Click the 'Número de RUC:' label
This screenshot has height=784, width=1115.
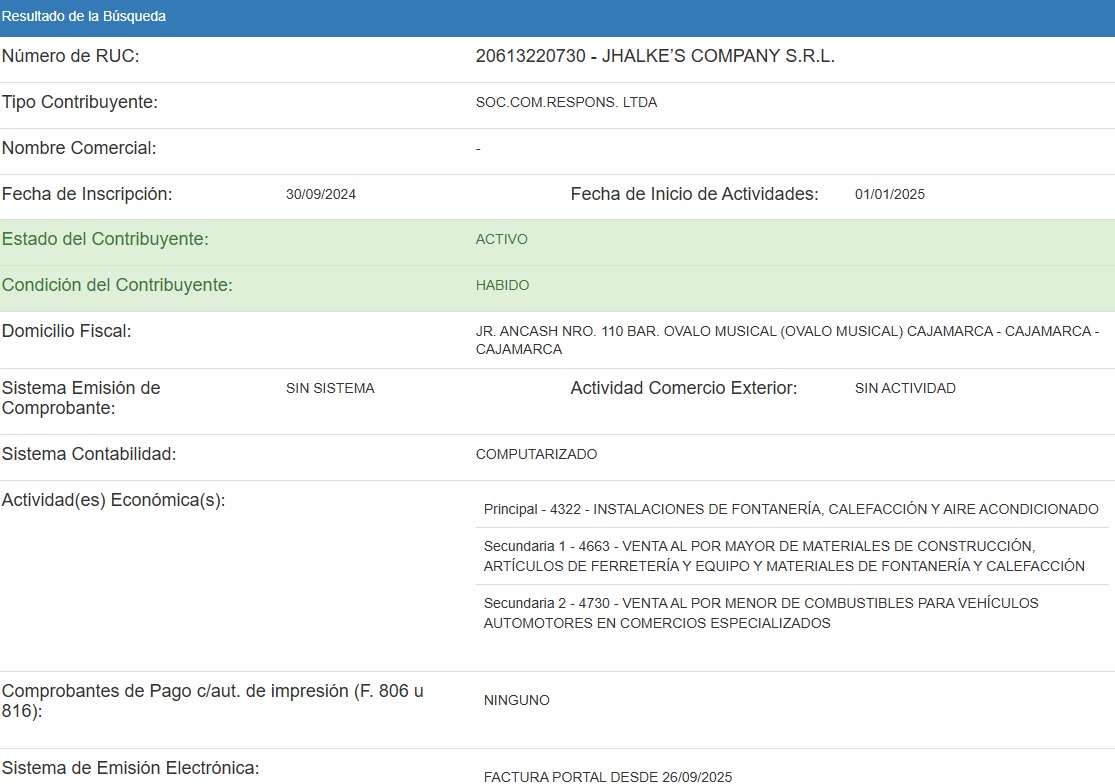pos(71,57)
